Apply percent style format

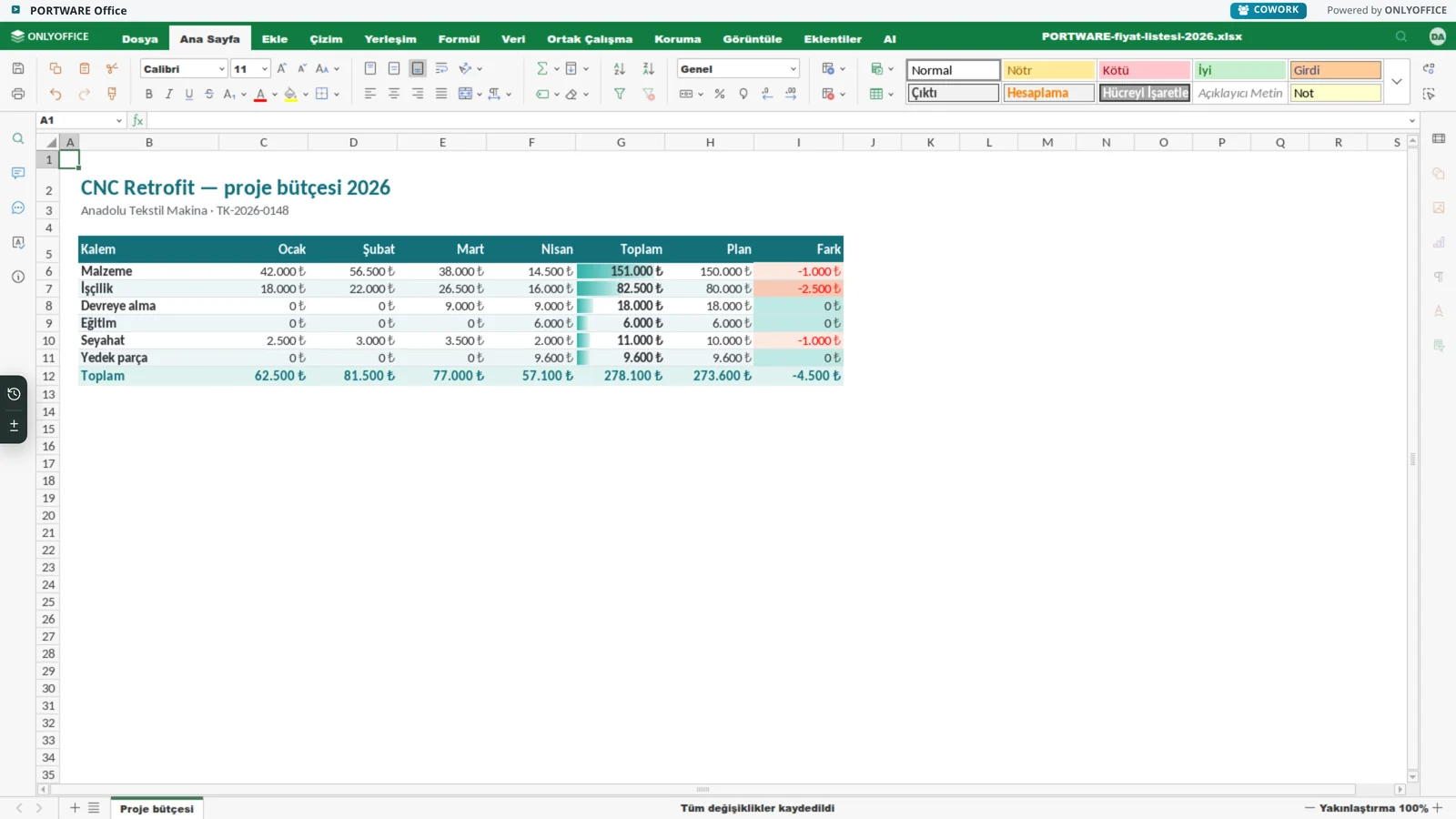720,94
